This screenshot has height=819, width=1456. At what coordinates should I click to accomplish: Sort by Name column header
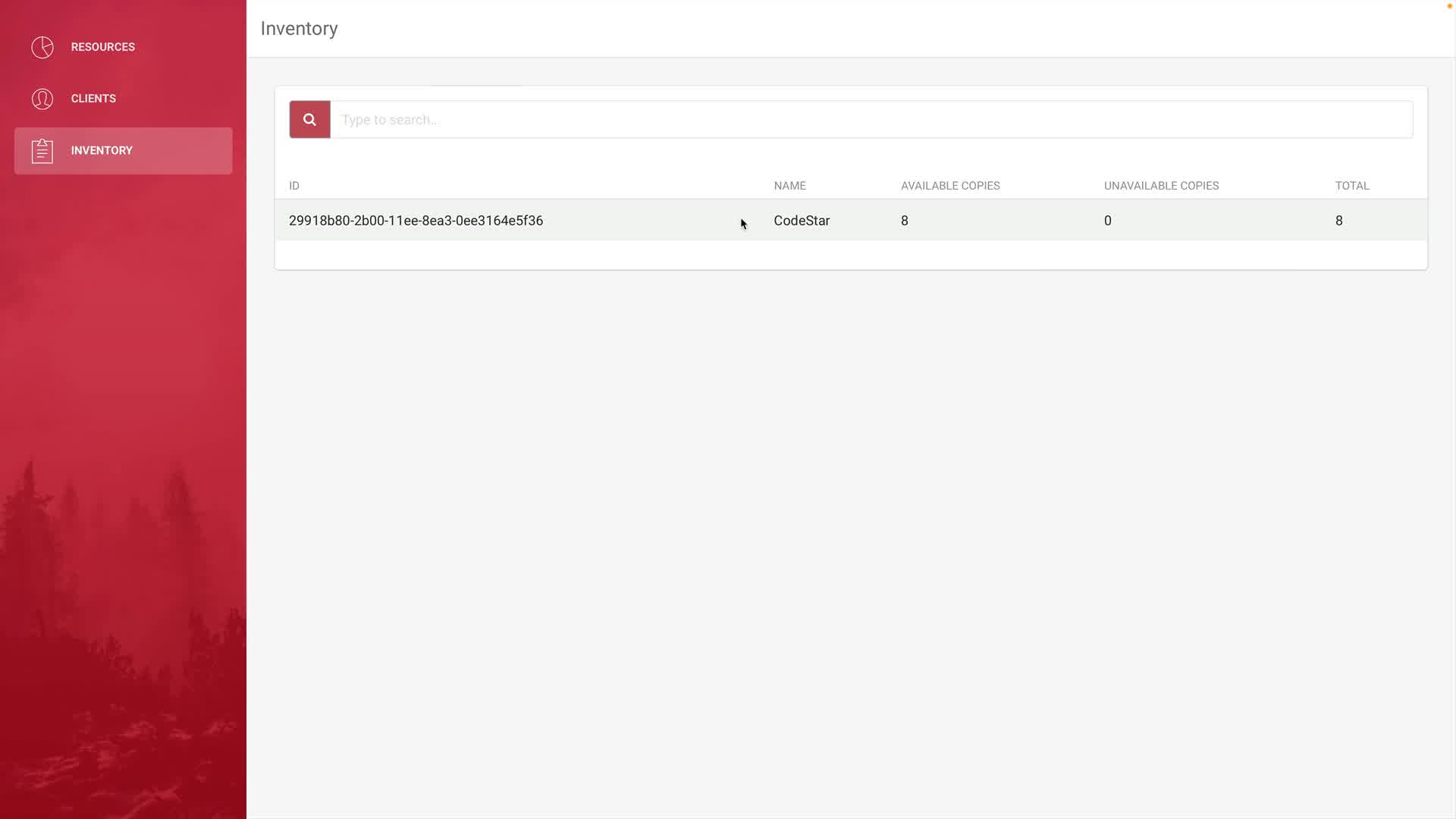789,186
